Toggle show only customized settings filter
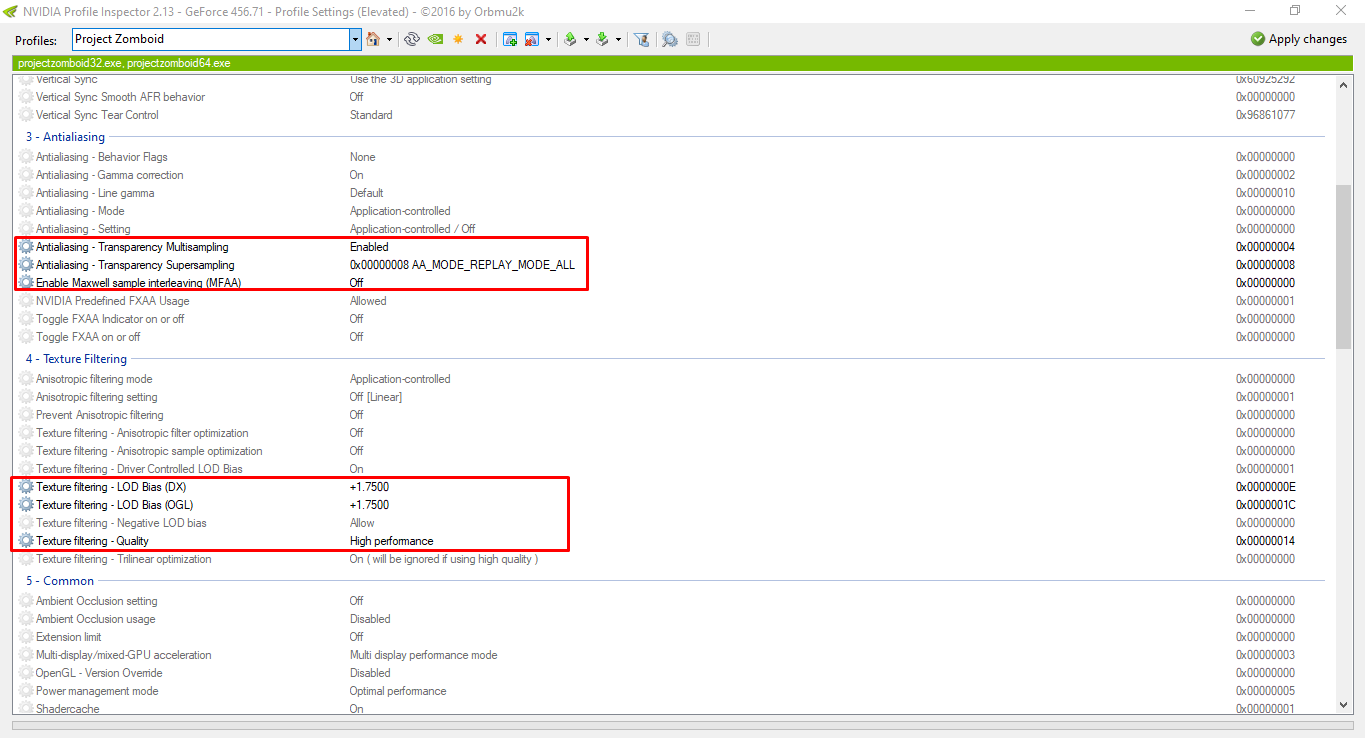The width and height of the screenshot is (1365, 738). 642,39
